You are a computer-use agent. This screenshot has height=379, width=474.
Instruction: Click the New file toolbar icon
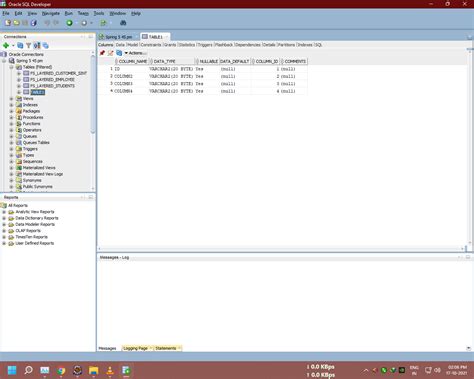[x=8, y=23]
